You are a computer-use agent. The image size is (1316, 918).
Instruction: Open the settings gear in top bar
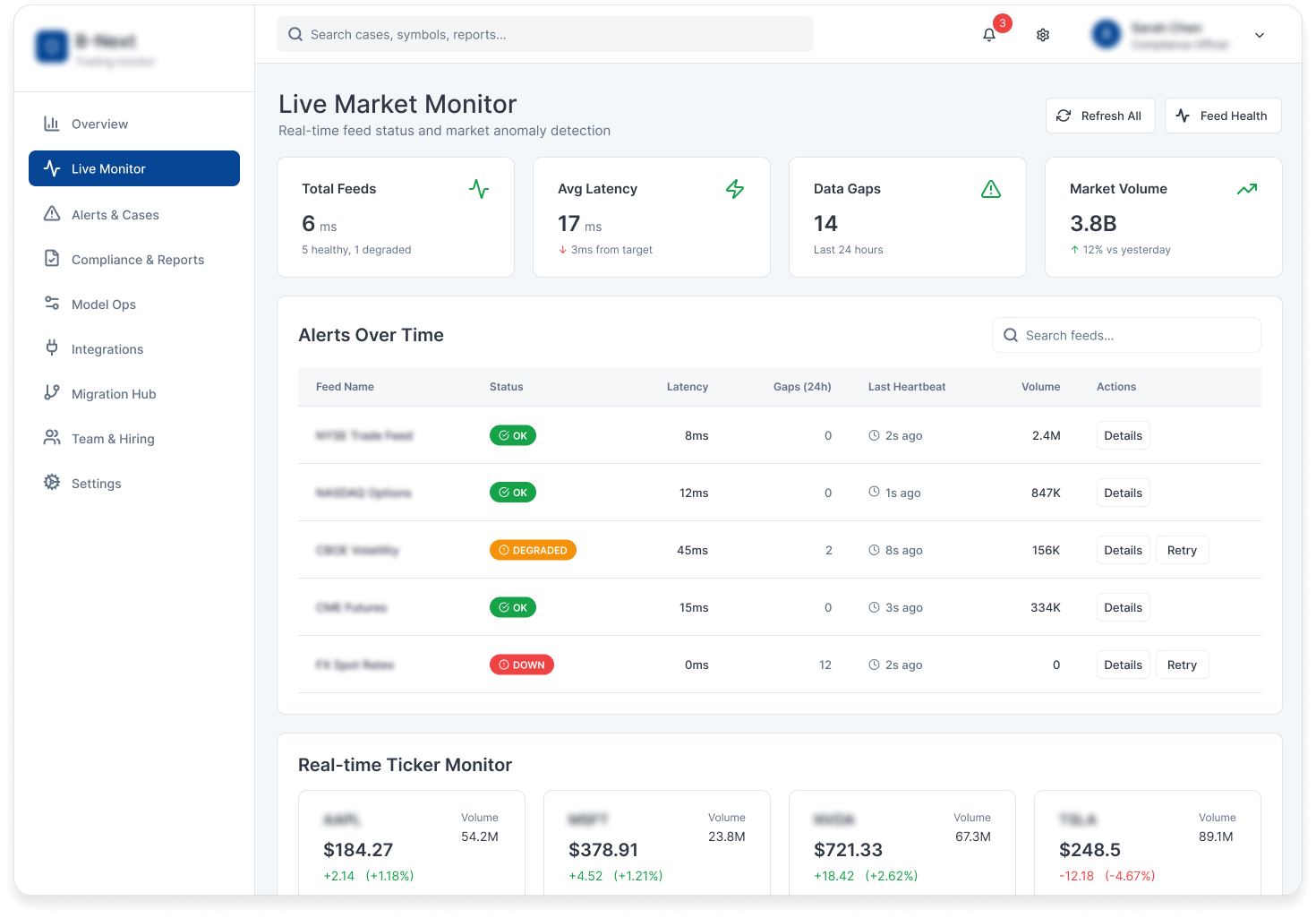(1043, 35)
